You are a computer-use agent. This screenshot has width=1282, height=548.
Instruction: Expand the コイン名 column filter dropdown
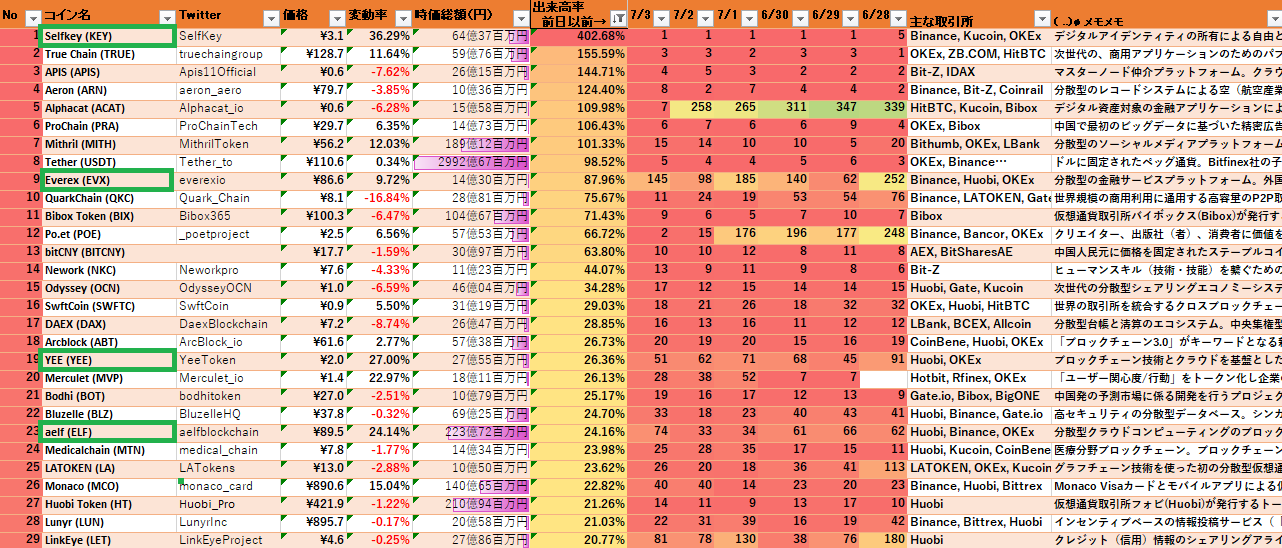coord(167,18)
